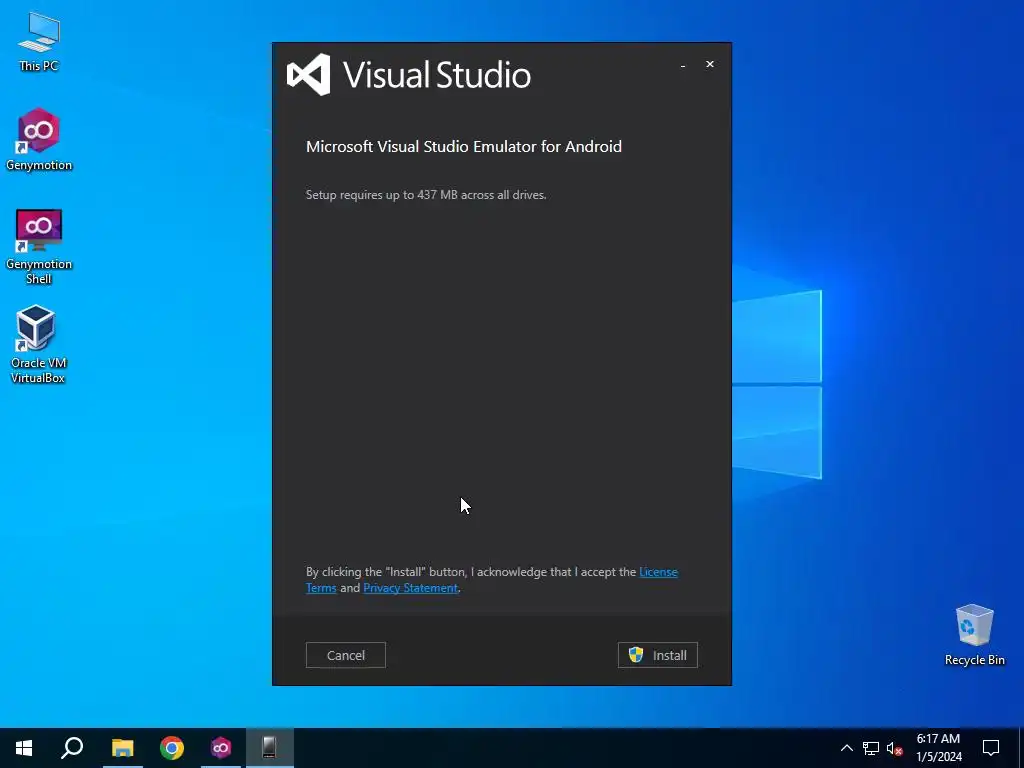Open the License Terms link
1024x768 pixels.
(x=658, y=572)
